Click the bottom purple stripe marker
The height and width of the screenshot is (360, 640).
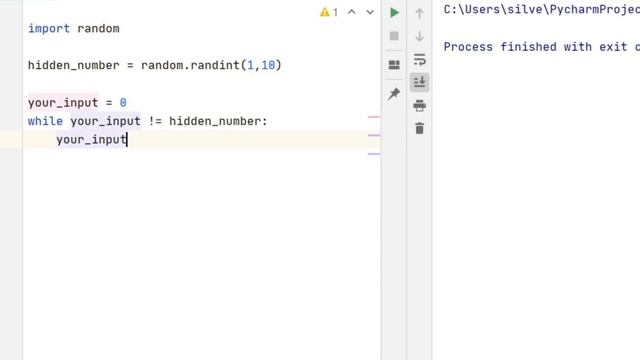click(x=374, y=154)
